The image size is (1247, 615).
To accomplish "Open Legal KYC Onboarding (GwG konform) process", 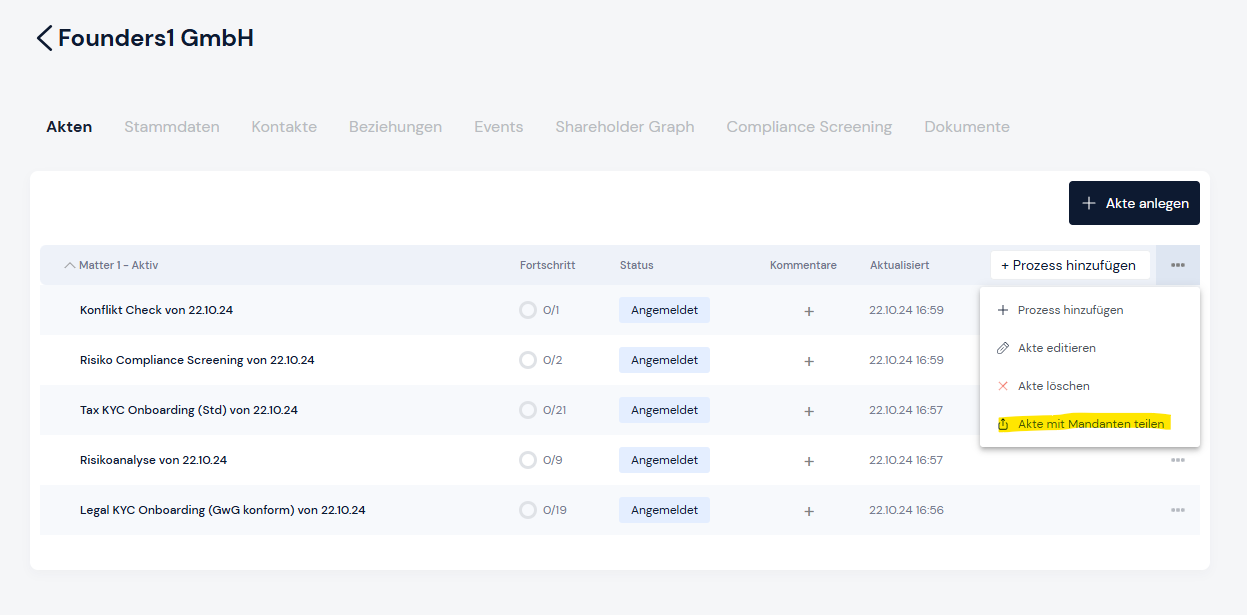I will pos(223,510).
